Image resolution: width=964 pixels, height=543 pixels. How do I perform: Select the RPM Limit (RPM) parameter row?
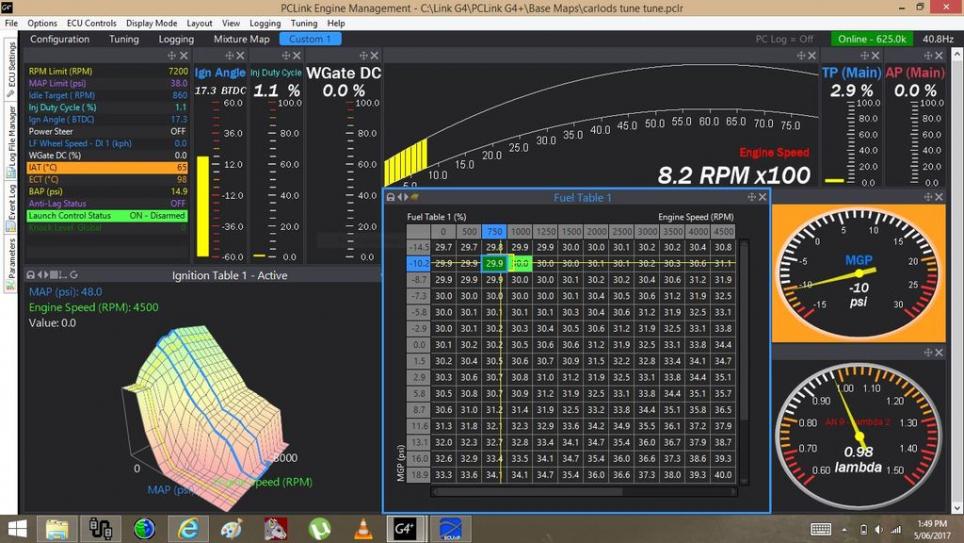107,71
